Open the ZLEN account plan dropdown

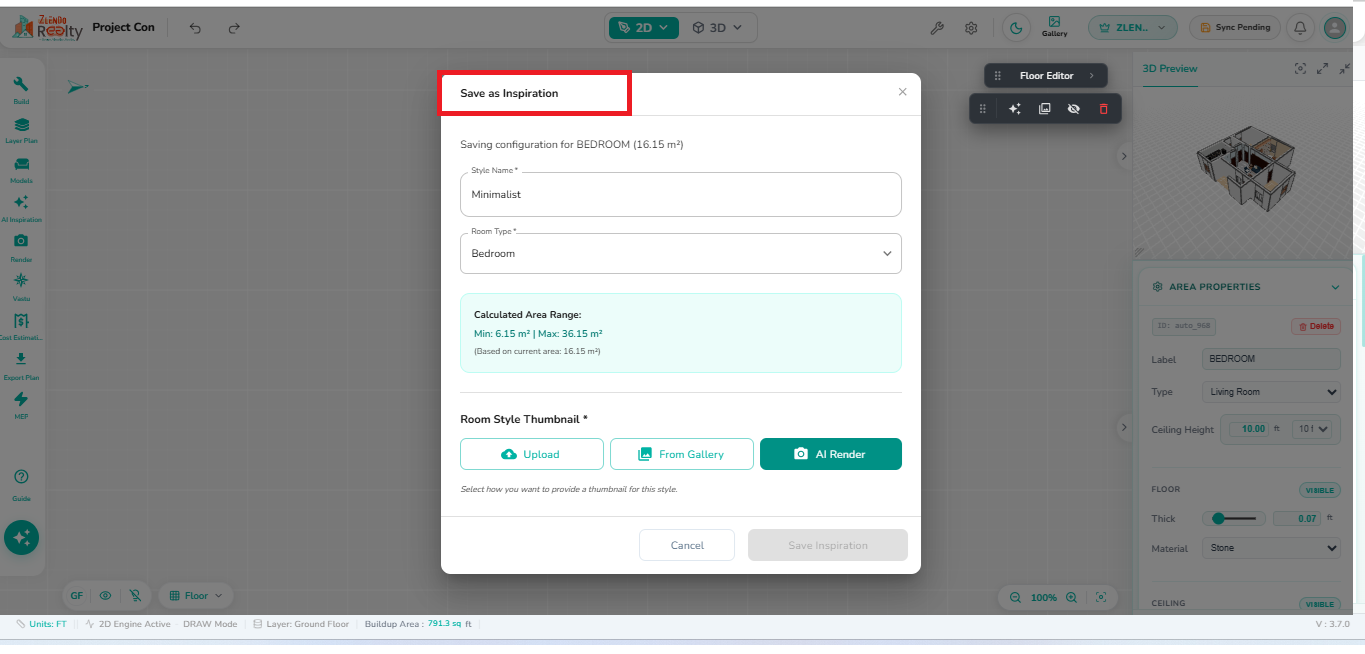click(1134, 28)
